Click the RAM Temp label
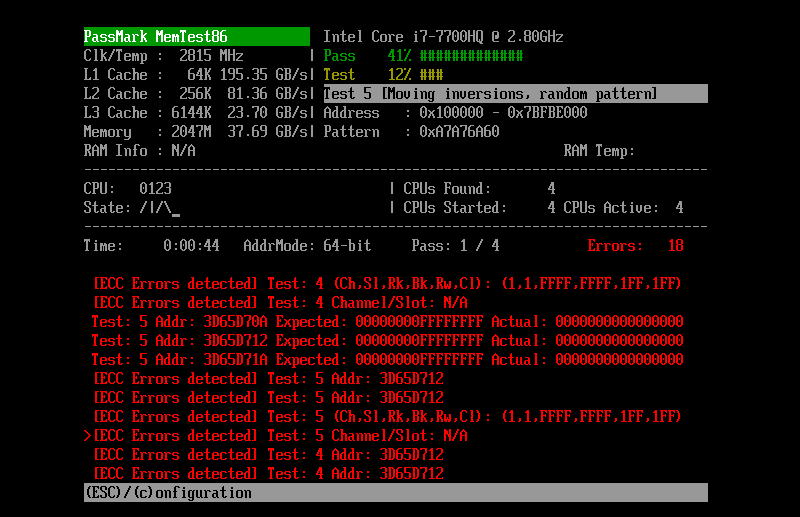Viewport: 800px width, 517px height. click(599, 151)
